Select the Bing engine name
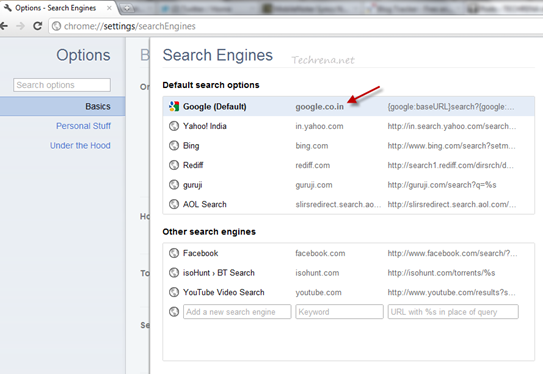This screenshot has width=543, height=374. tap(191, 146)
